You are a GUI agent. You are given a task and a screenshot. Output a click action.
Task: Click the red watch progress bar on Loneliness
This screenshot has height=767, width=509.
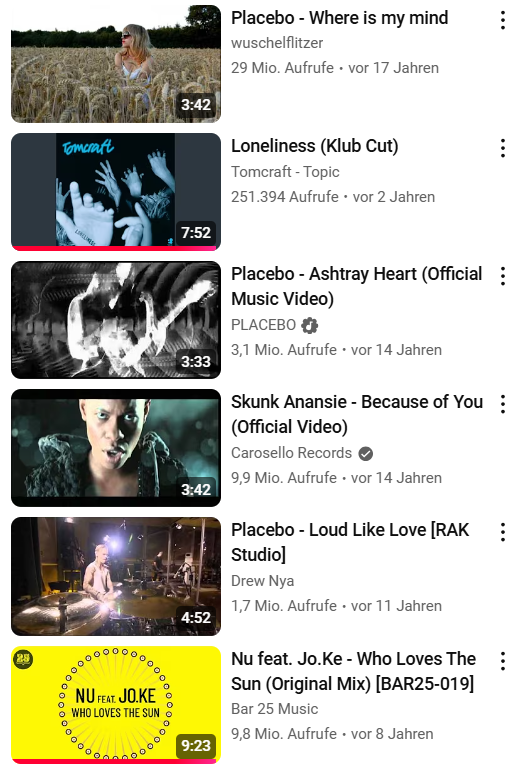[113, 248]
